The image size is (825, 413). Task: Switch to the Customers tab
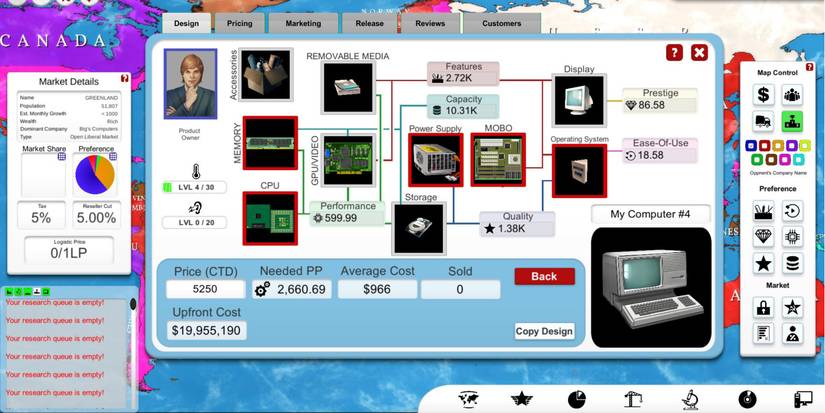pyautogui.click(x=501, y=24)
